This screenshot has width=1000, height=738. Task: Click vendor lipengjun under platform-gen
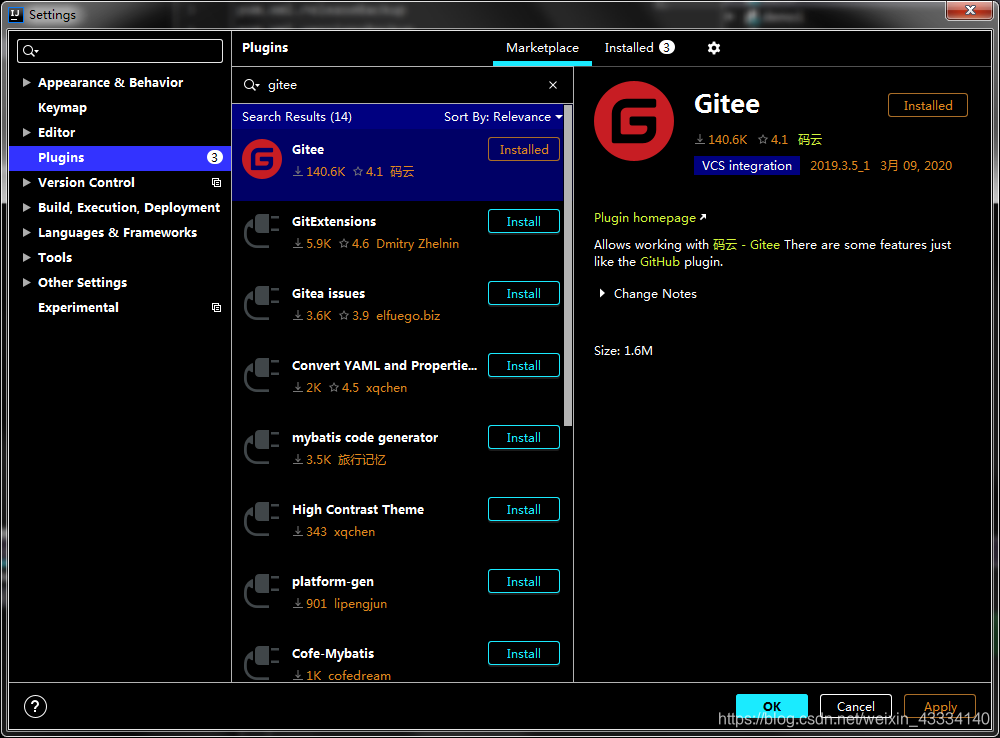[x=360, y=604]
